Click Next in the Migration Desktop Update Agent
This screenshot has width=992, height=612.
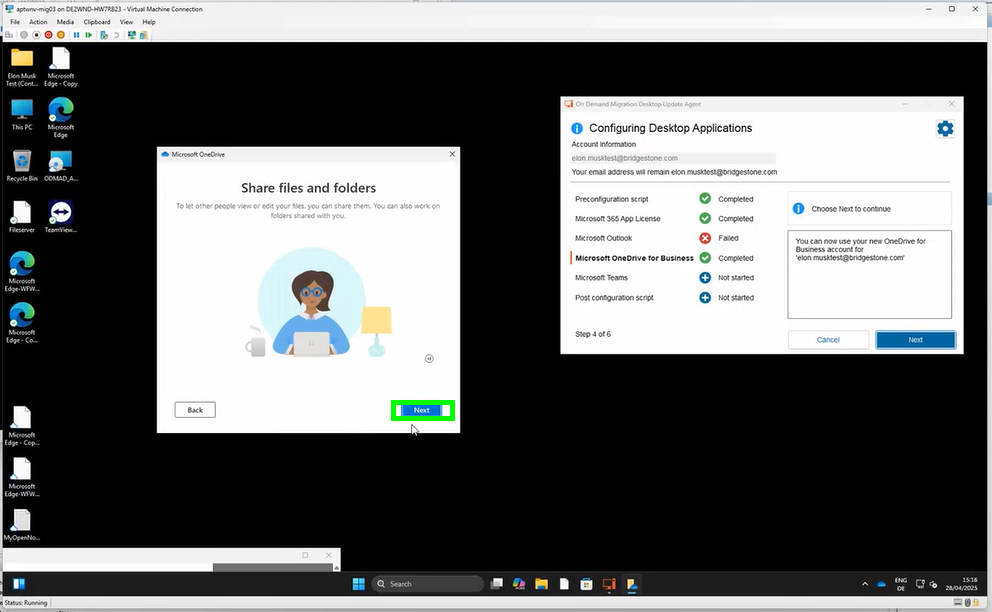[915, 340]
